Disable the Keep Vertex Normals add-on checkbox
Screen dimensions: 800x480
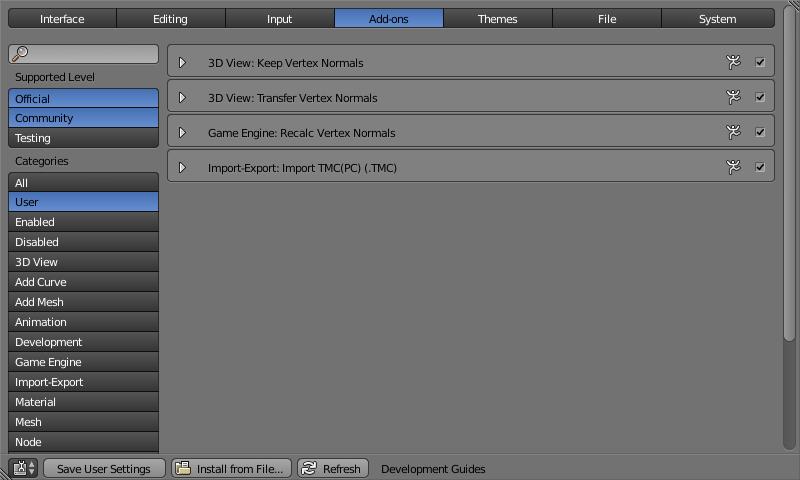click(760, 62)
